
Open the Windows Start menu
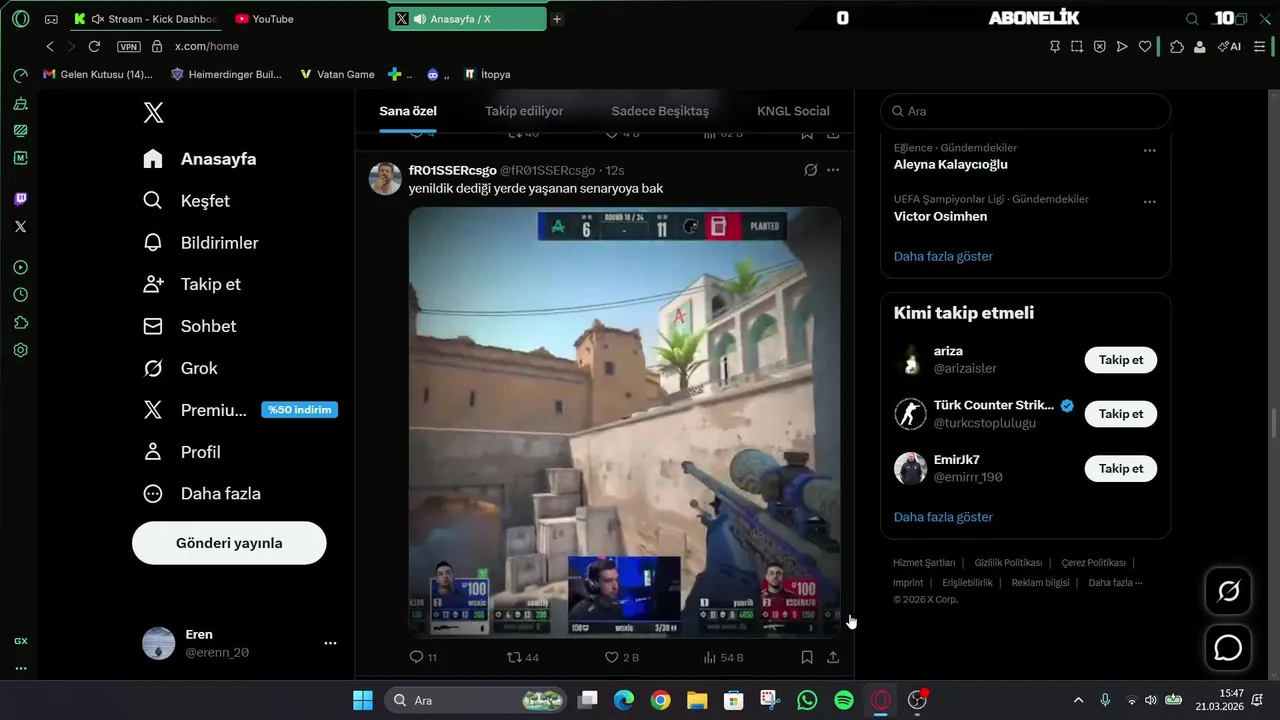click(363, 700)
